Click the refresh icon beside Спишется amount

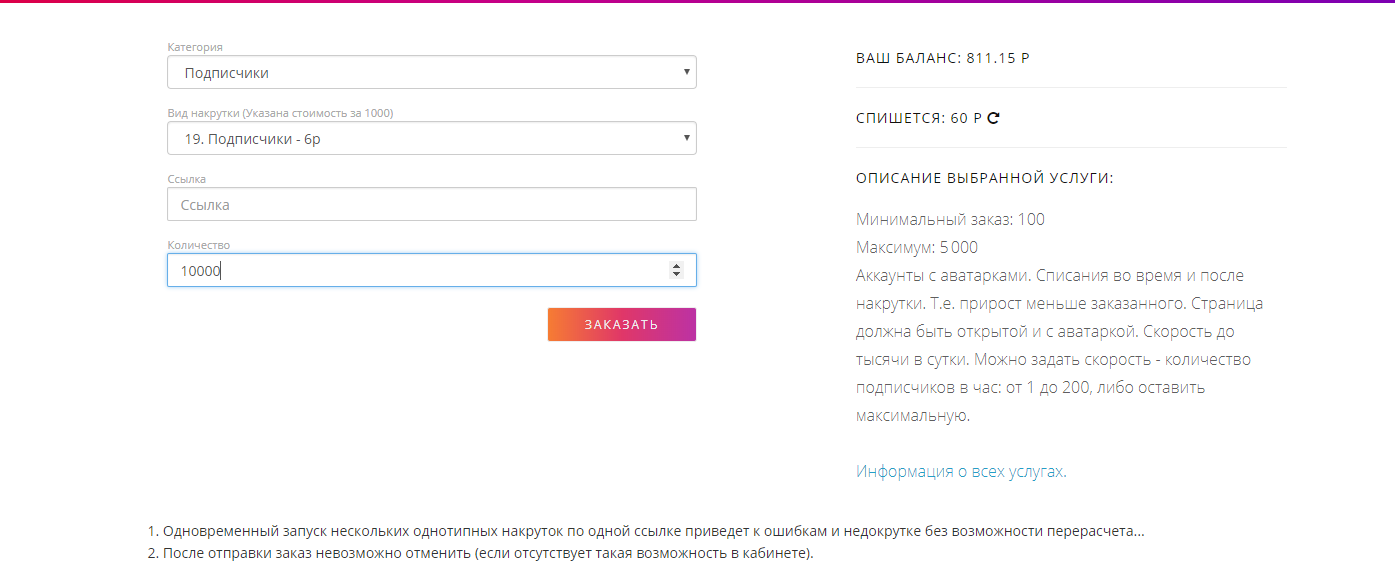click(x=993, y=118)
